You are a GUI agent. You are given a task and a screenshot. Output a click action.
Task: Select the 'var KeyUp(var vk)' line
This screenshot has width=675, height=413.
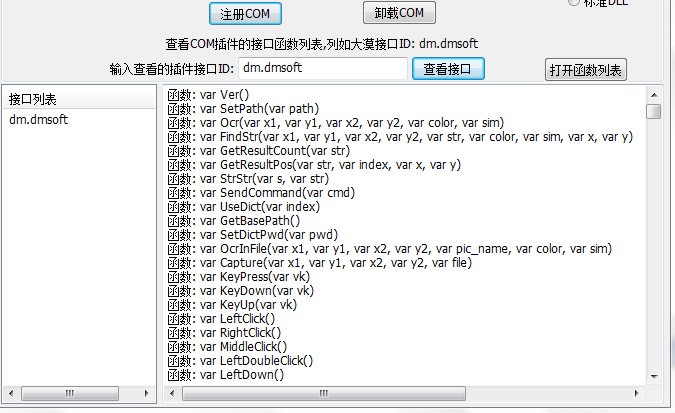pyautogui.click(x=232, y=304)
